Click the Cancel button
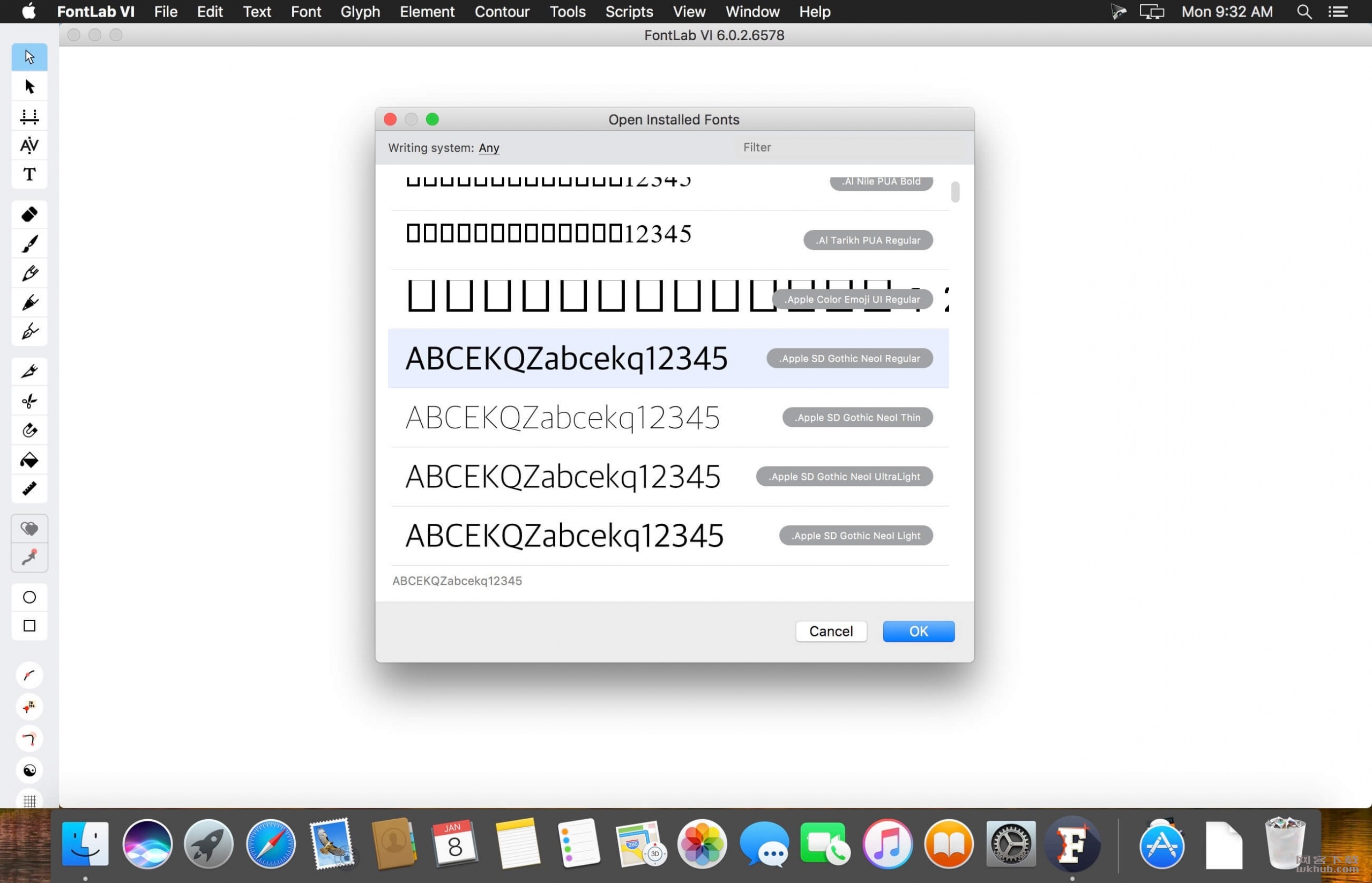This screenshot has width=1372, height=883. coord(831,631)
